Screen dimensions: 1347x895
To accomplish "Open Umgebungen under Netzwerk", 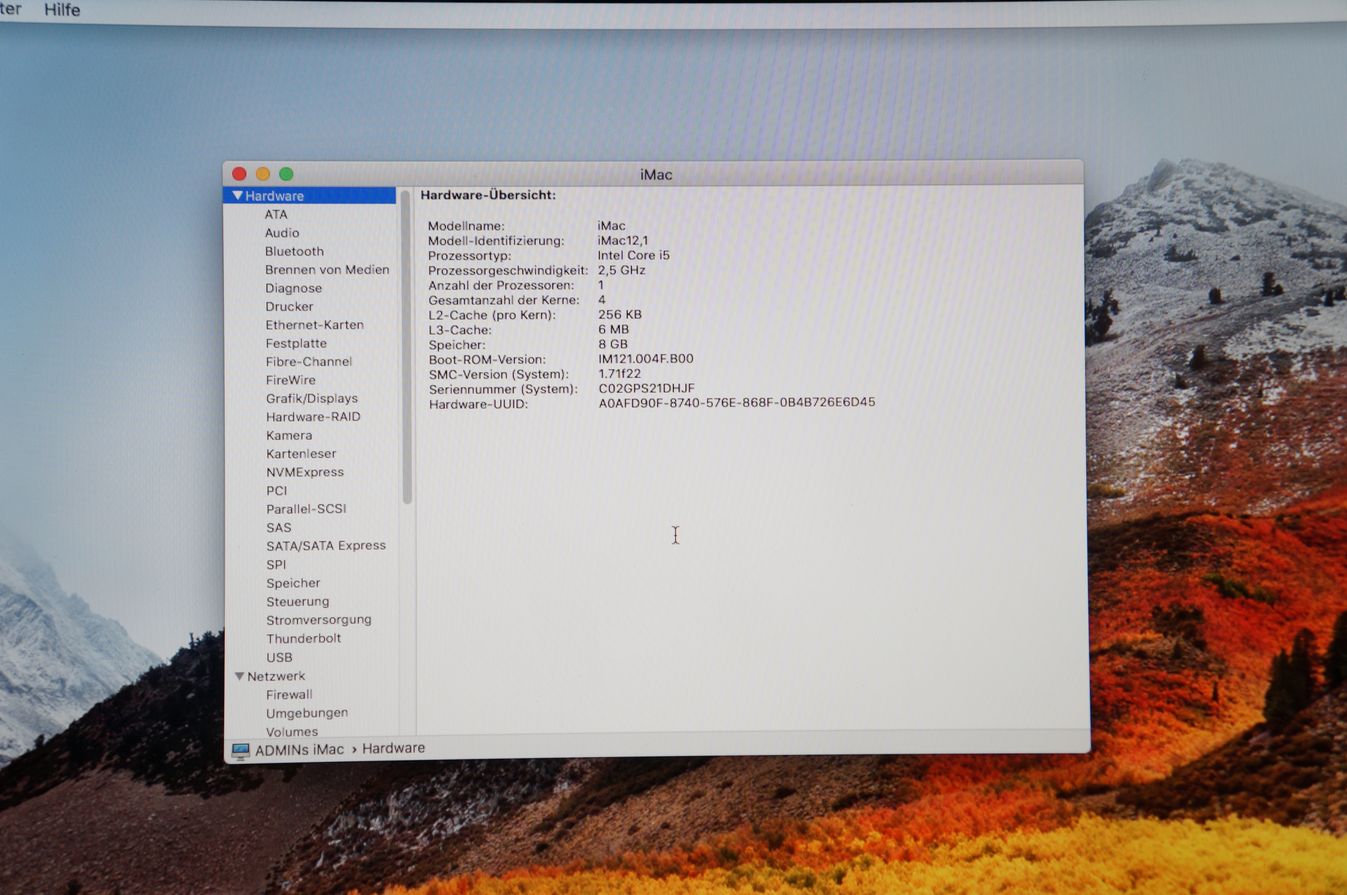I will point(307,713).
